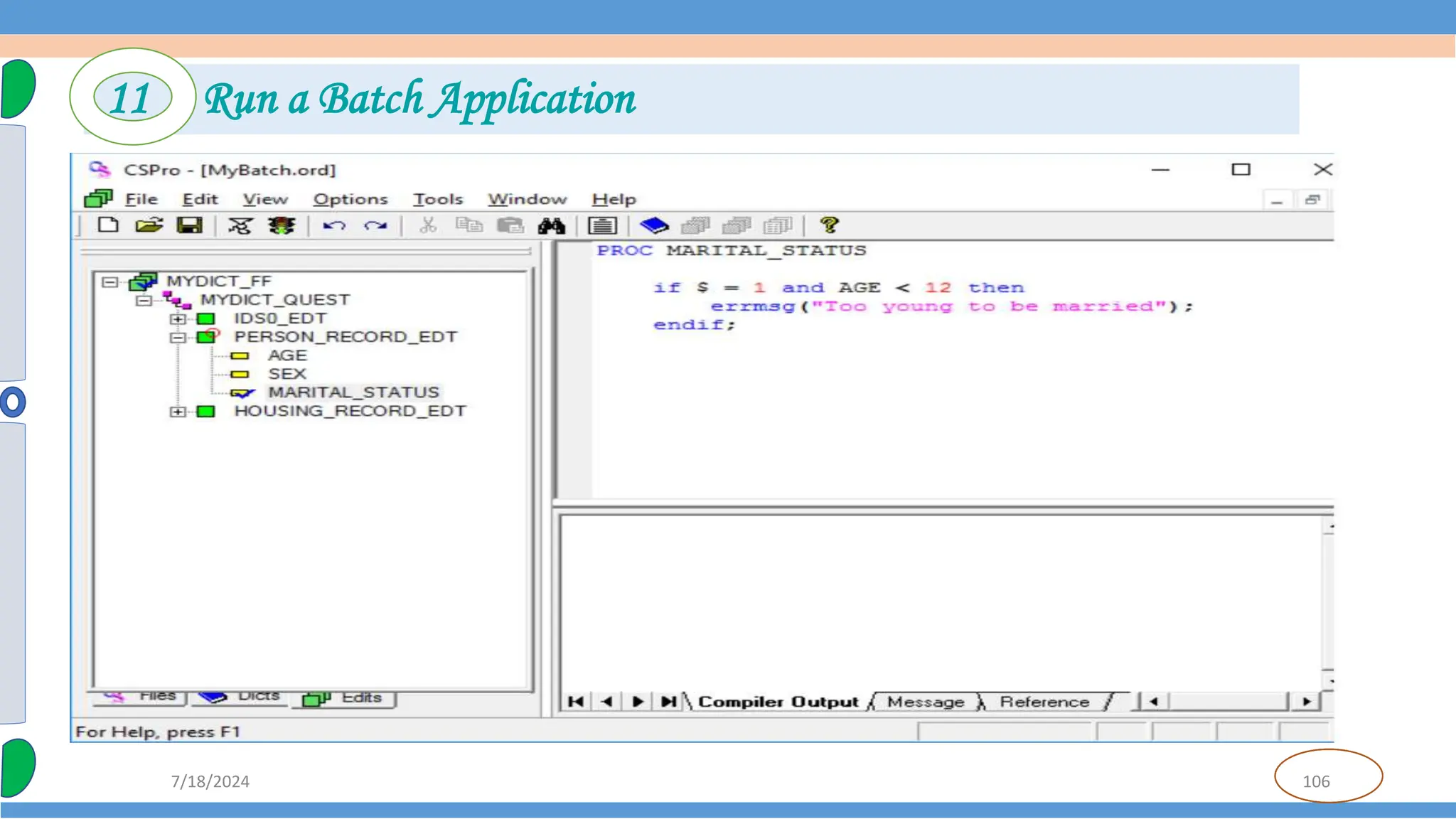The image size is (1456, 819).
Task: Click the first grayed stacked-forms toolbar icon
Action: pyautogui.click(x=695, y=226)
